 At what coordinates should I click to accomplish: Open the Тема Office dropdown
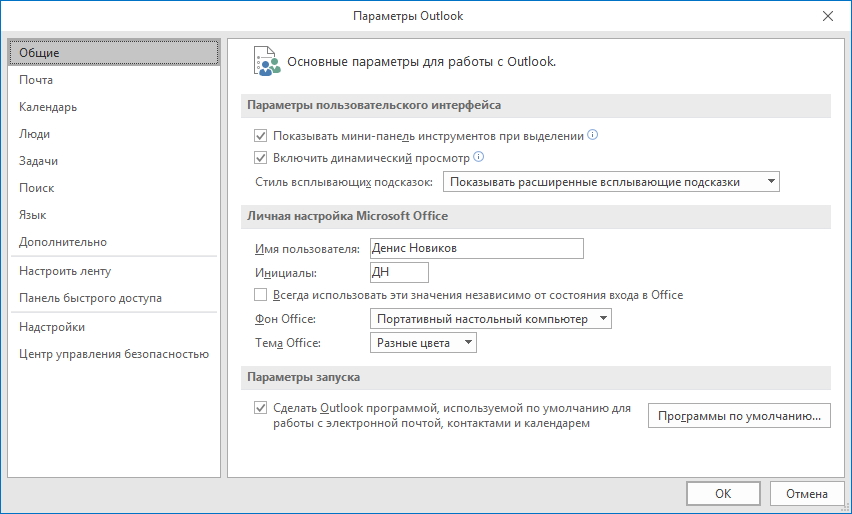423,343
